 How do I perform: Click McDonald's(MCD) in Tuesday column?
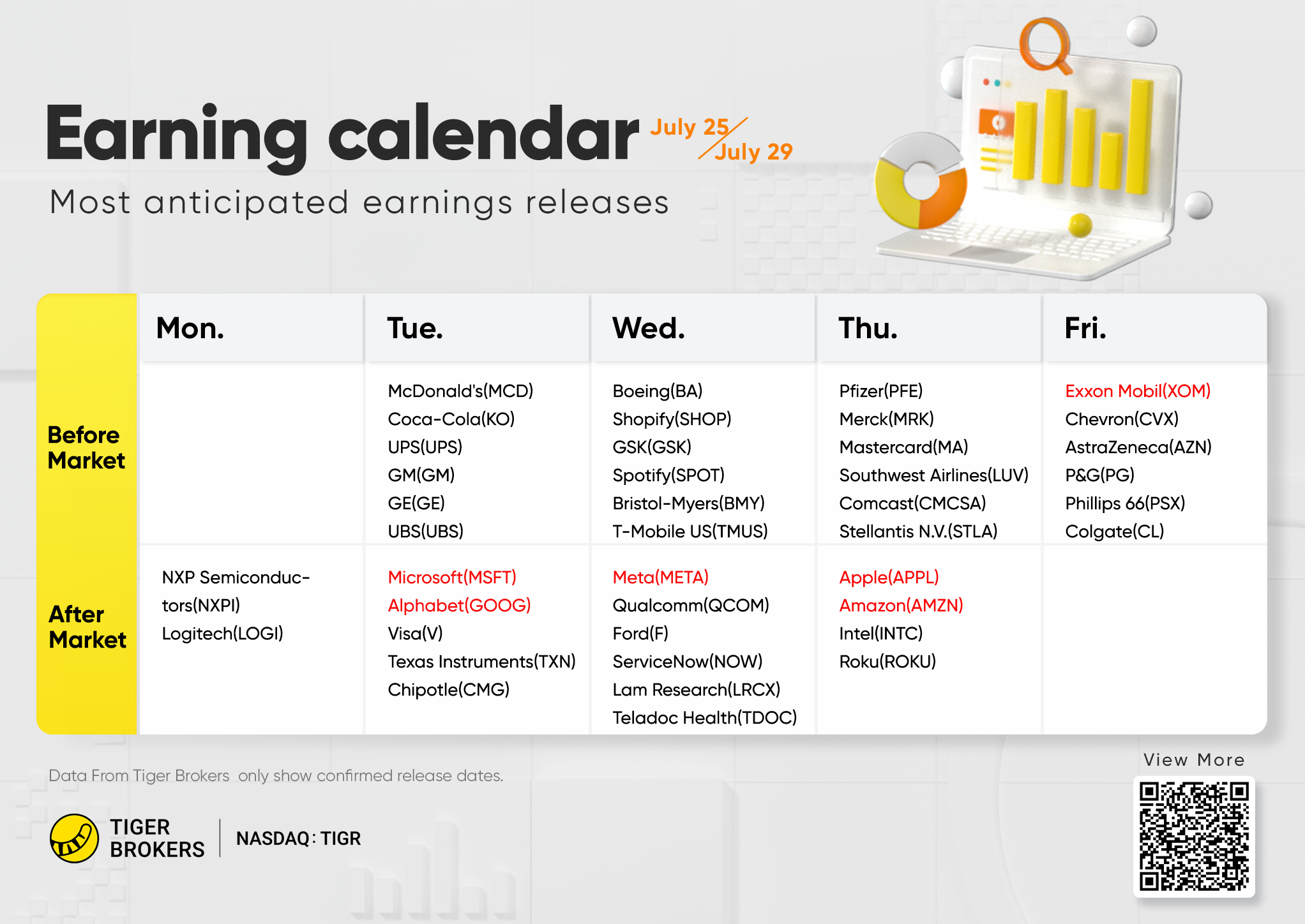[460, 391]
